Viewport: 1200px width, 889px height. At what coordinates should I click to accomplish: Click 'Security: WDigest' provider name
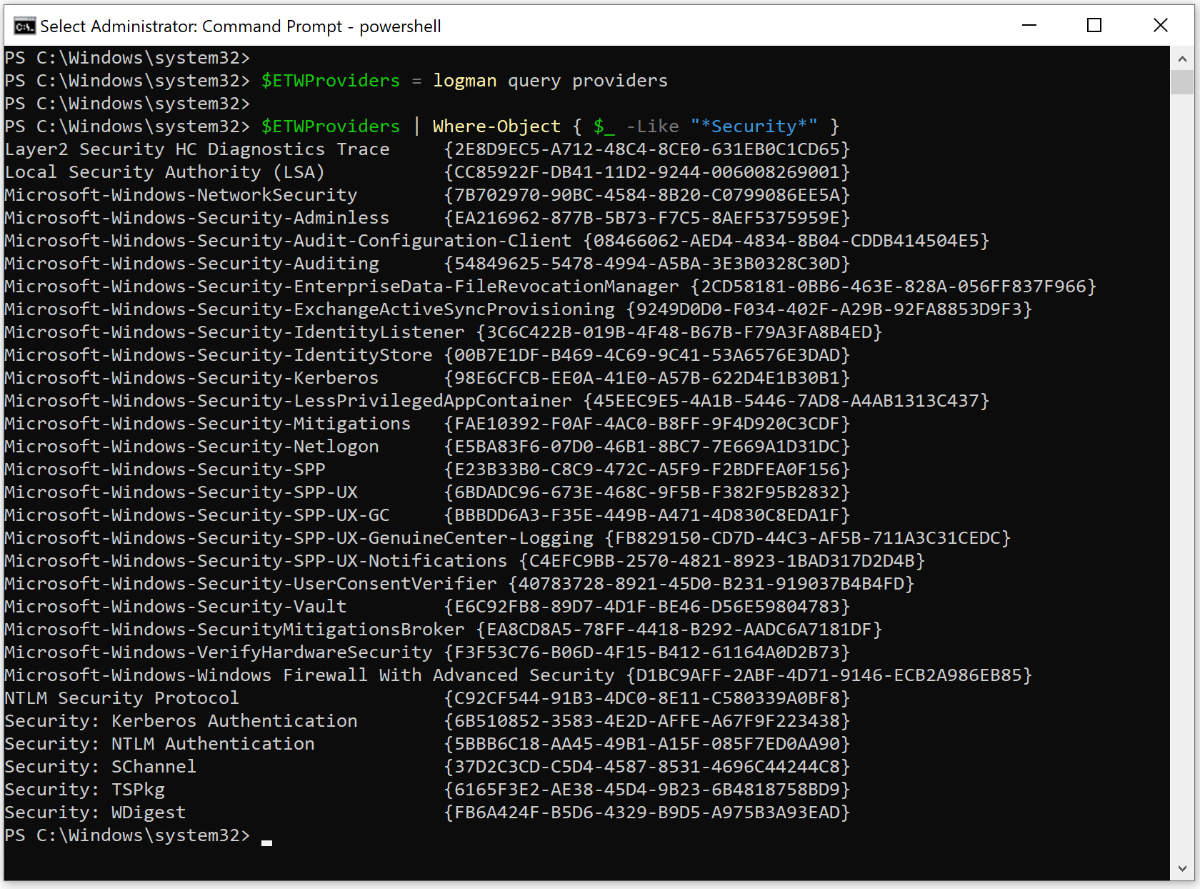click(x=95, y=813)
